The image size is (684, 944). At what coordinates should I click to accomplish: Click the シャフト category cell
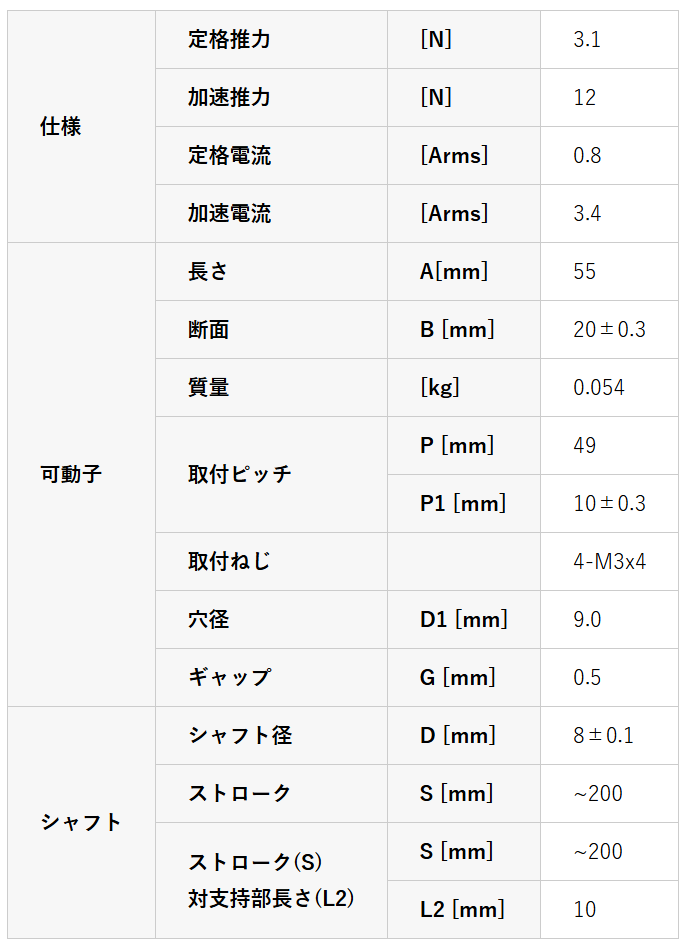coord(81,822)
